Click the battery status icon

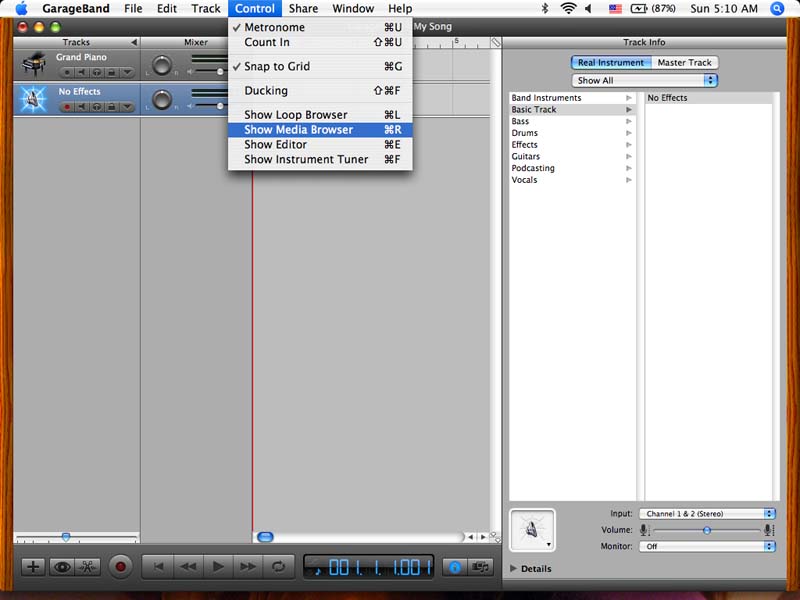pyautogui.click(x=639, y=9)
